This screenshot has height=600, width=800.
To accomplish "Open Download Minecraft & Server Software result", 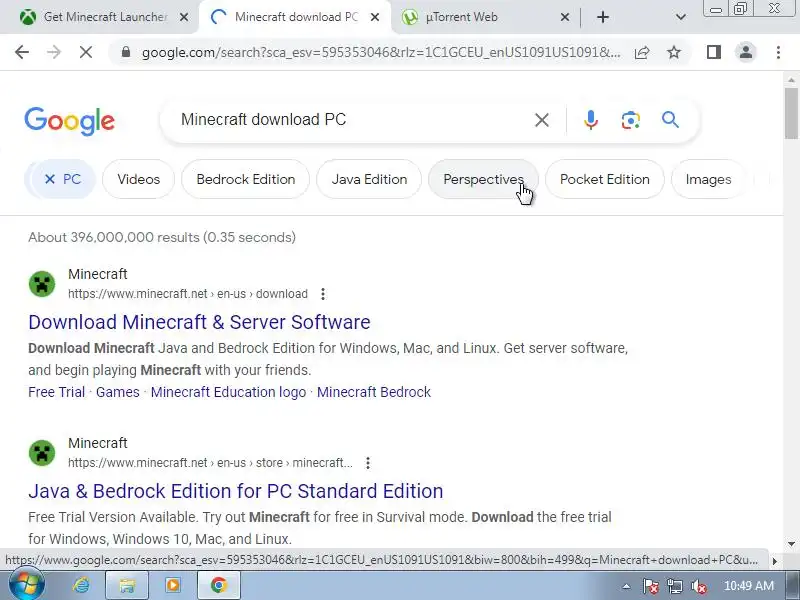I will [199, 322].
